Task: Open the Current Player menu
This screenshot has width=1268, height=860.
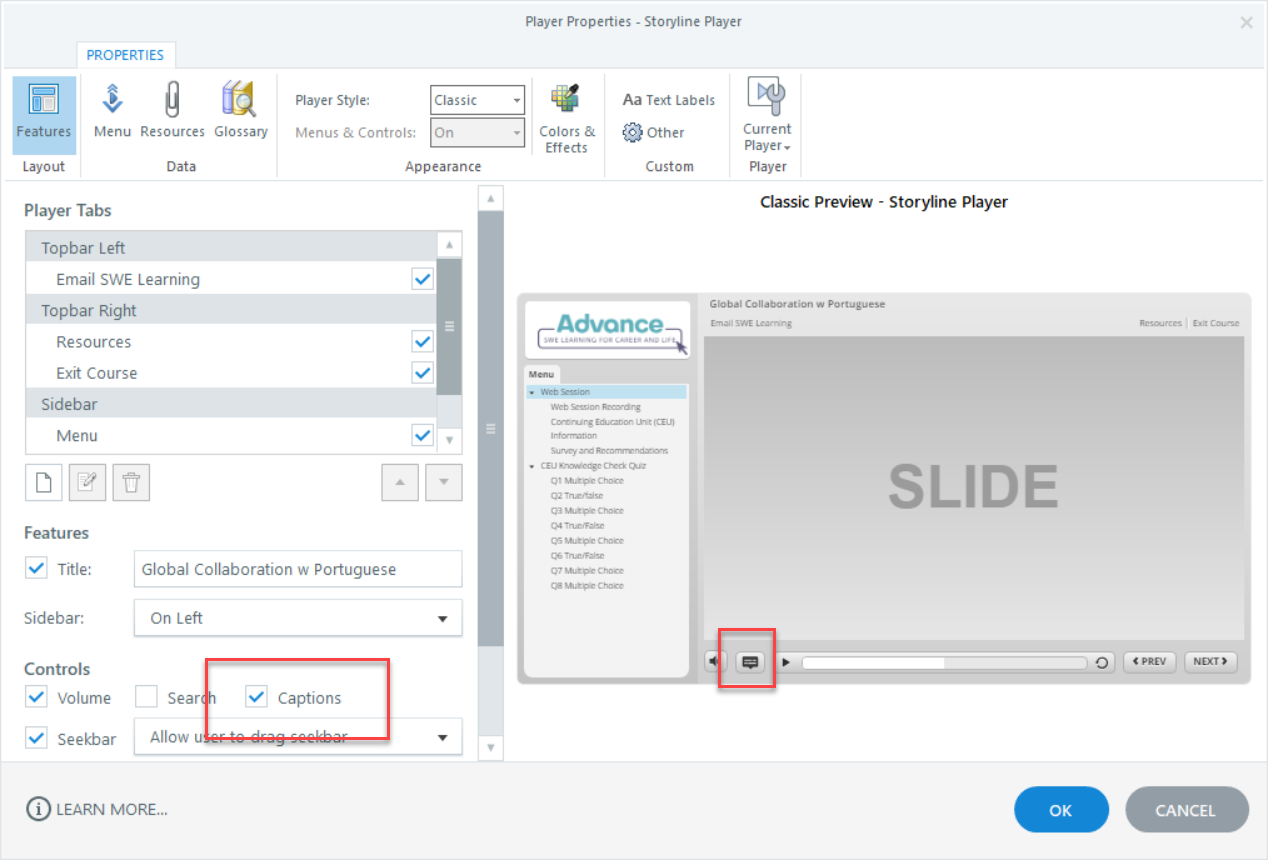Action: coord(766,117)
